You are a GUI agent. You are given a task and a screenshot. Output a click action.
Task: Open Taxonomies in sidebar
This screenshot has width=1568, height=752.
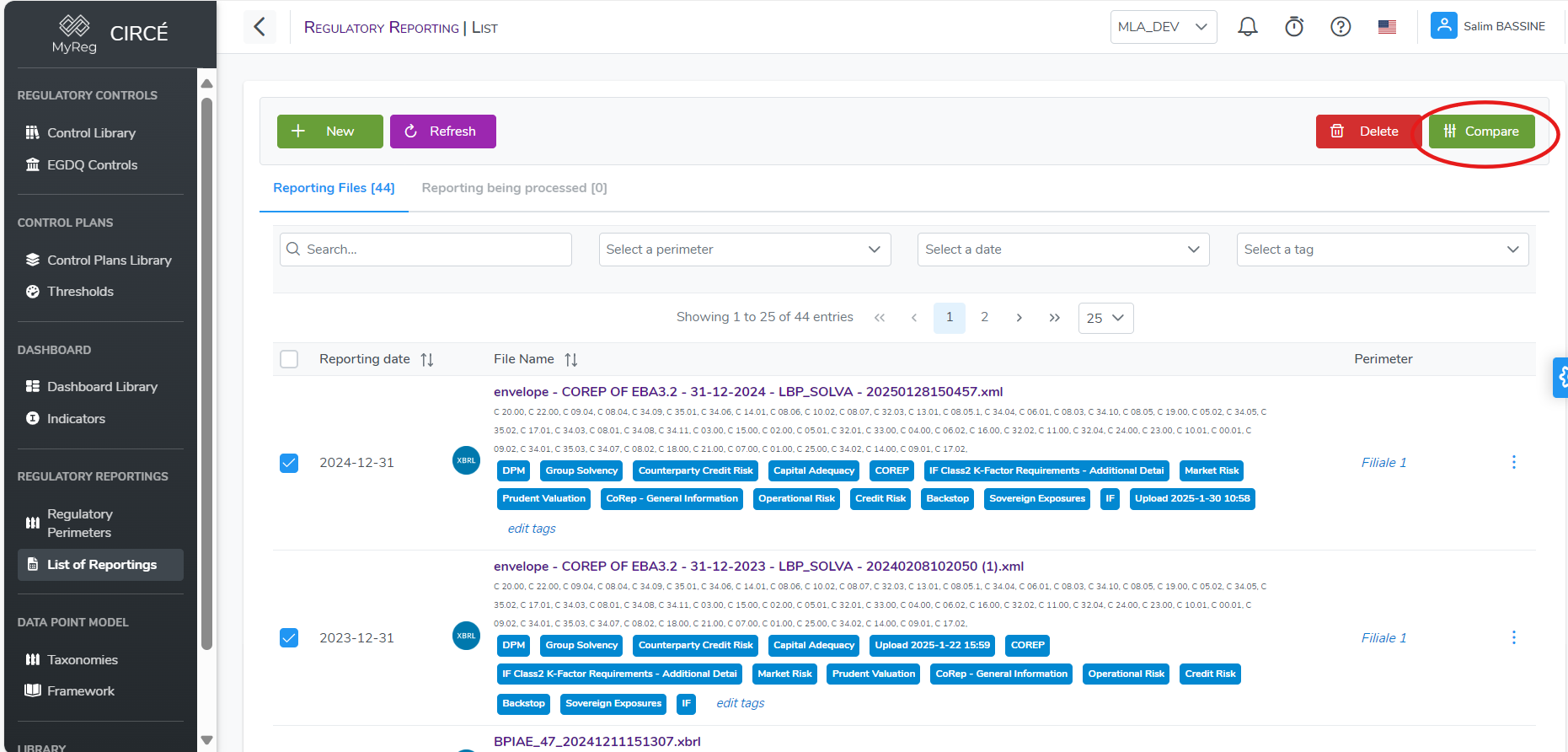pos(82,659)
